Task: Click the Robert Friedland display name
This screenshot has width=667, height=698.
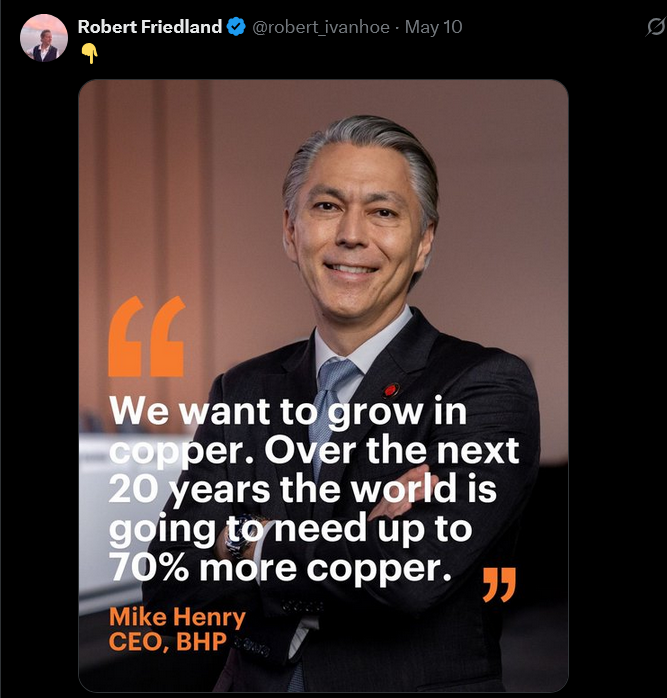Action: 150,27
